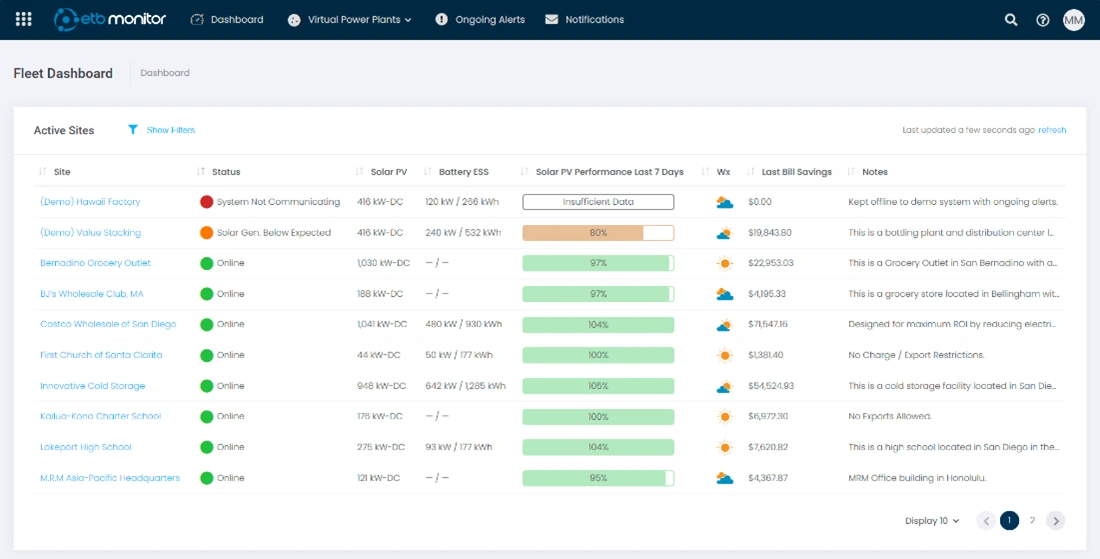This screenshot has width=1100, height=559.
Task: Click '1,030 kW-DC' solar value
Action: [x=383, y=263]
